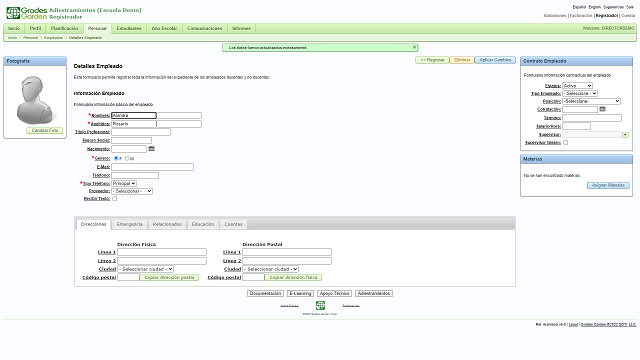The image size is (640, 360).
Task: Open the Admisiones module link
Action: 555,16
